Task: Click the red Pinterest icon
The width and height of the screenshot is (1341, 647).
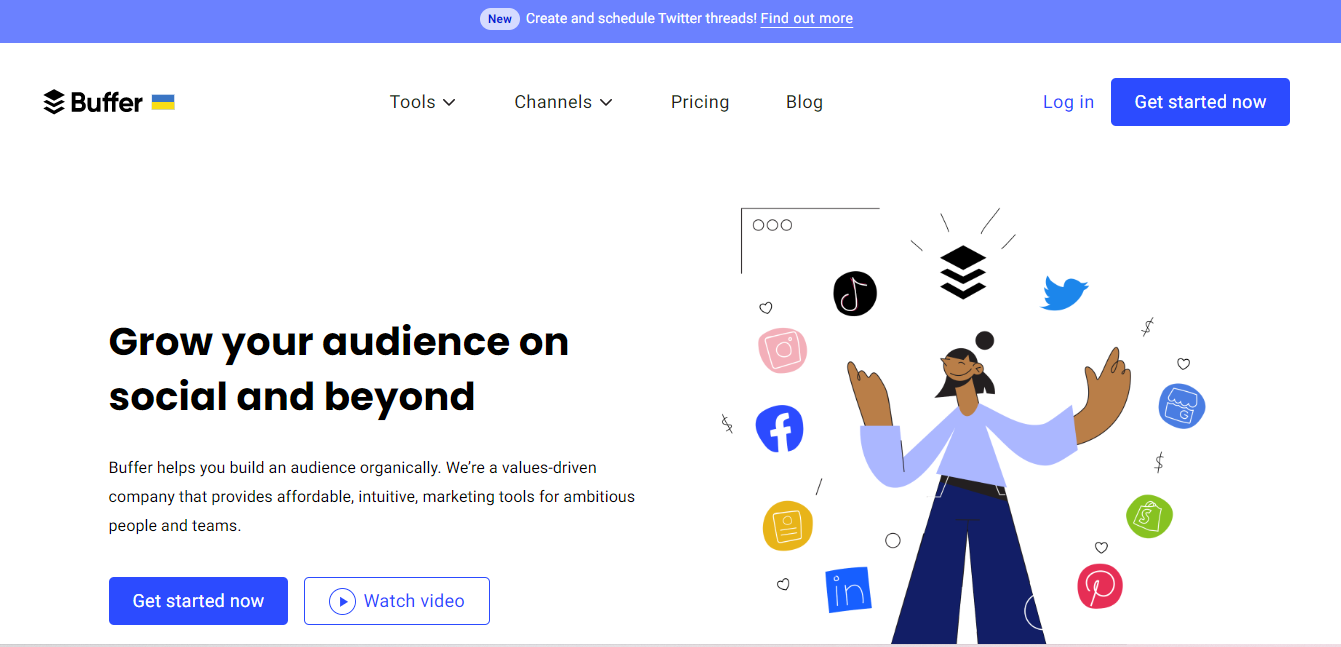Action: pyautogui.click(x=1100, y=586)
